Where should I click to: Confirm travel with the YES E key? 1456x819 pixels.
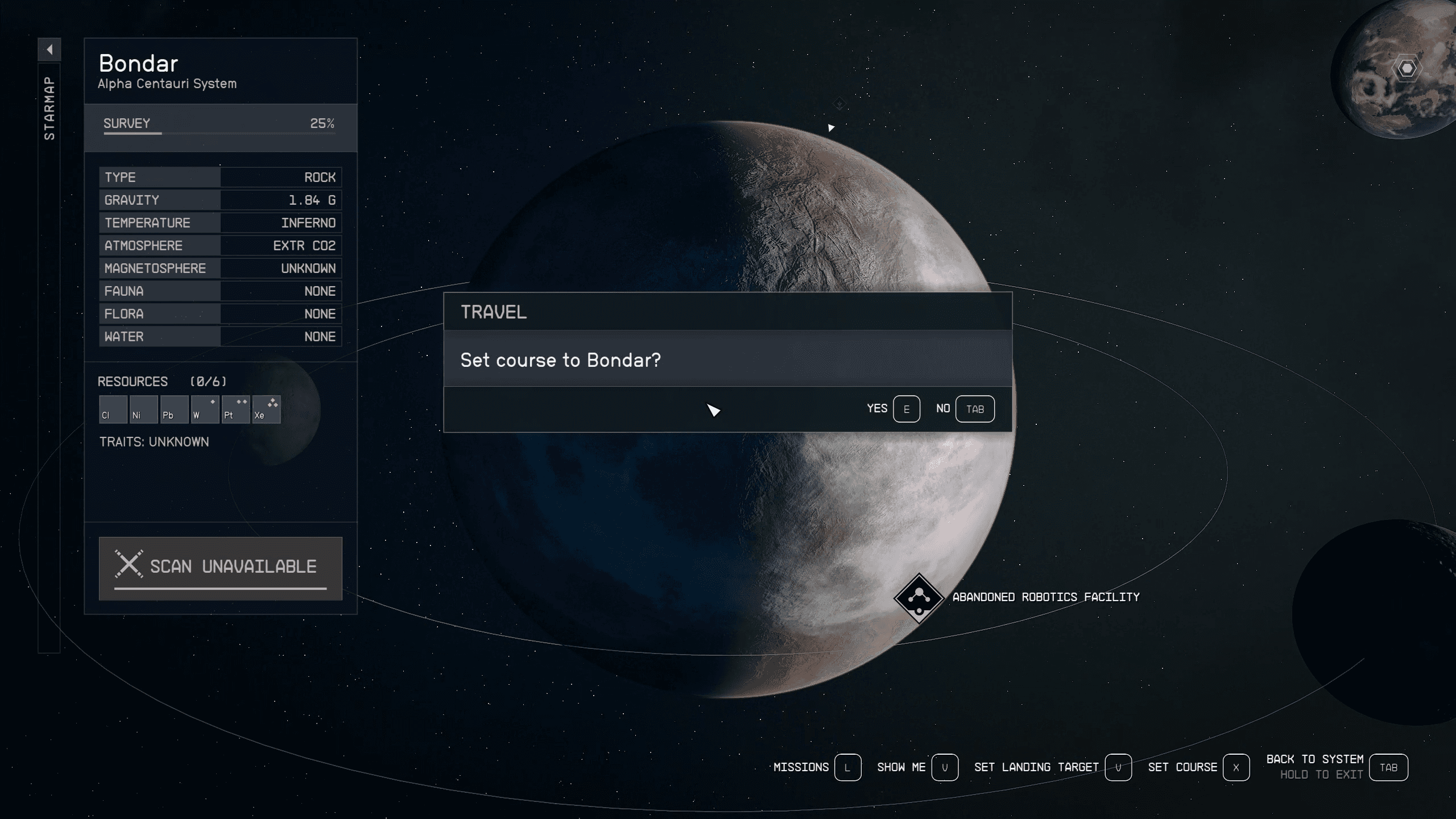907,409
